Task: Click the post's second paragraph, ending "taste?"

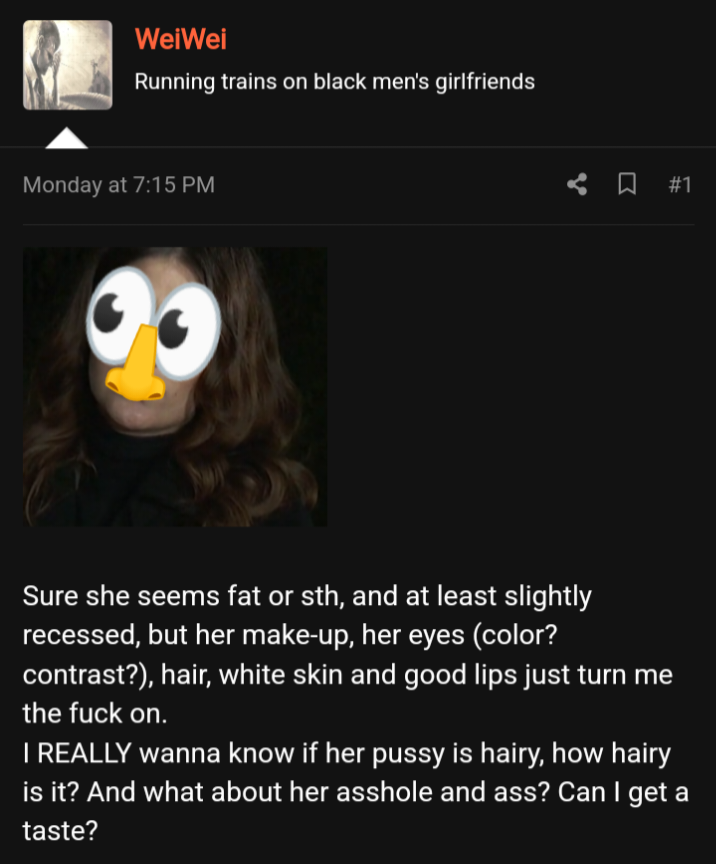Action: coord(356,791)
